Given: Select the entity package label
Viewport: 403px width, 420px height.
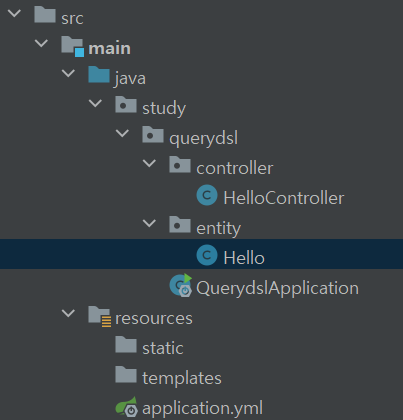Looking at the screenshot, I should pyautogui.click(x=219, y=229).
